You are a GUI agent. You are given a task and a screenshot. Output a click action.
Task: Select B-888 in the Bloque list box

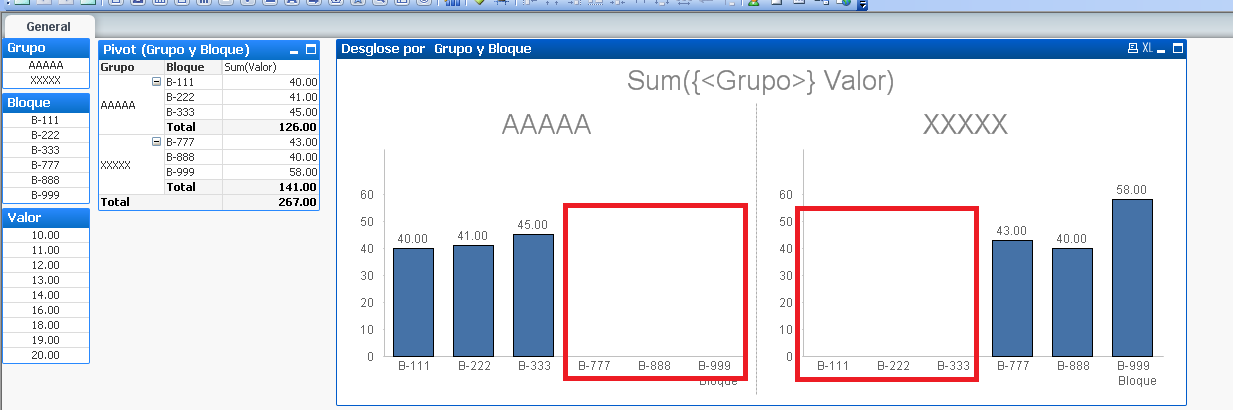tap(46, 179)
